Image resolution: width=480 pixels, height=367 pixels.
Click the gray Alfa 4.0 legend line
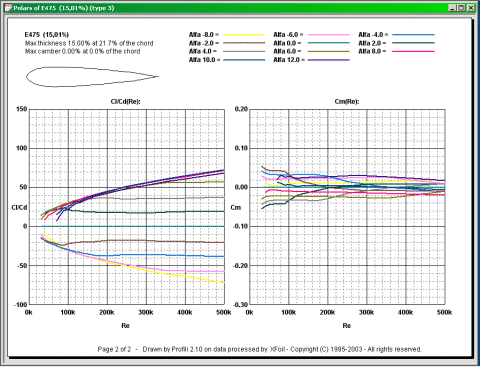point(244,51)
